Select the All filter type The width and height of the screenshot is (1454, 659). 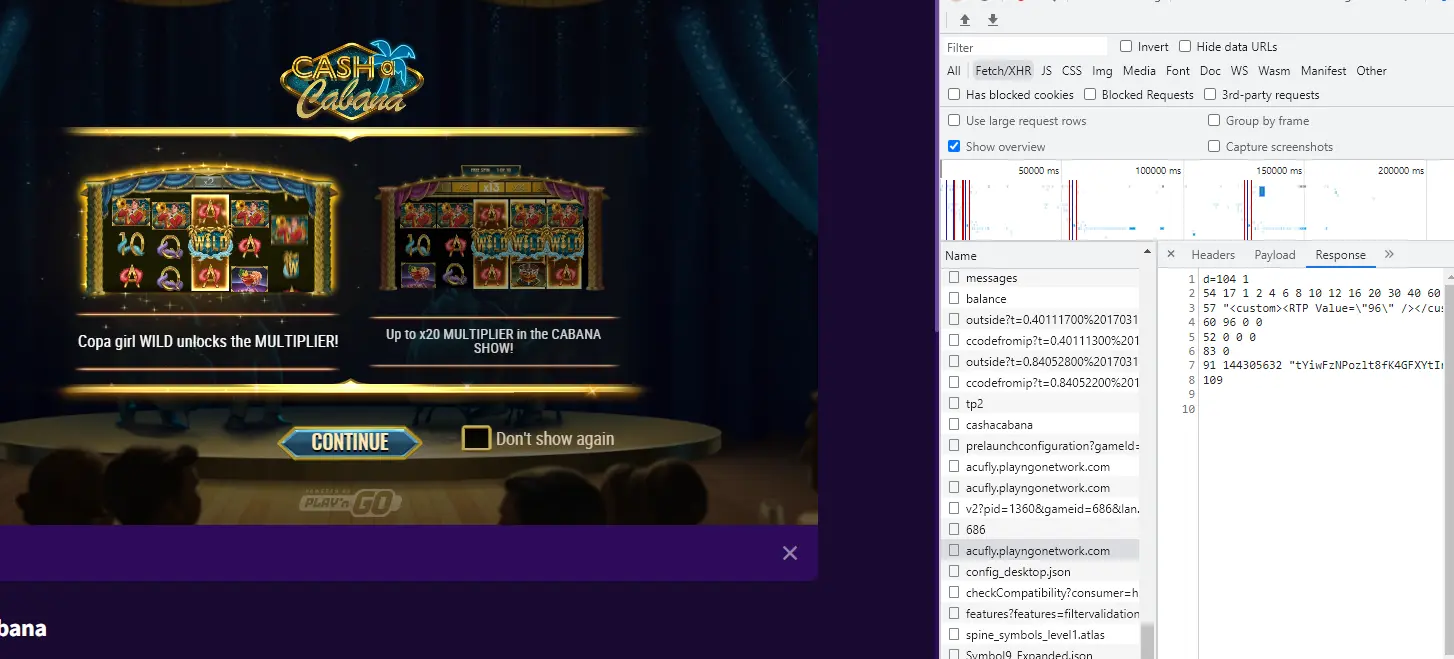click(x=954, y=71)
